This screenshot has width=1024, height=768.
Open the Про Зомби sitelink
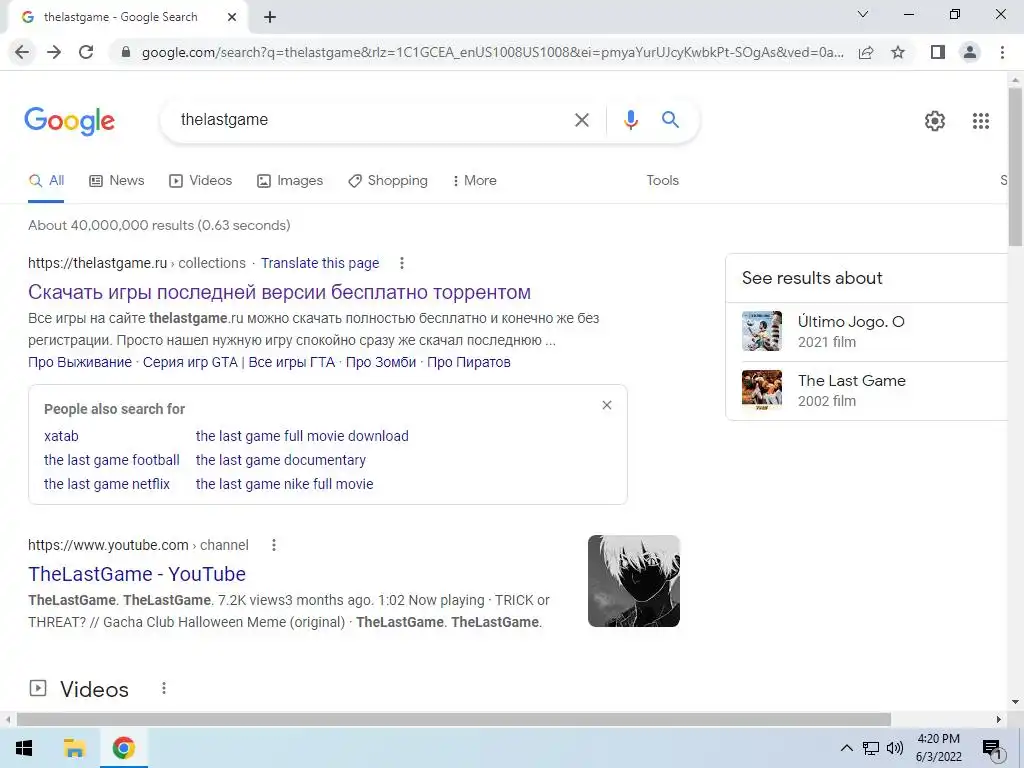pos(381,362)
